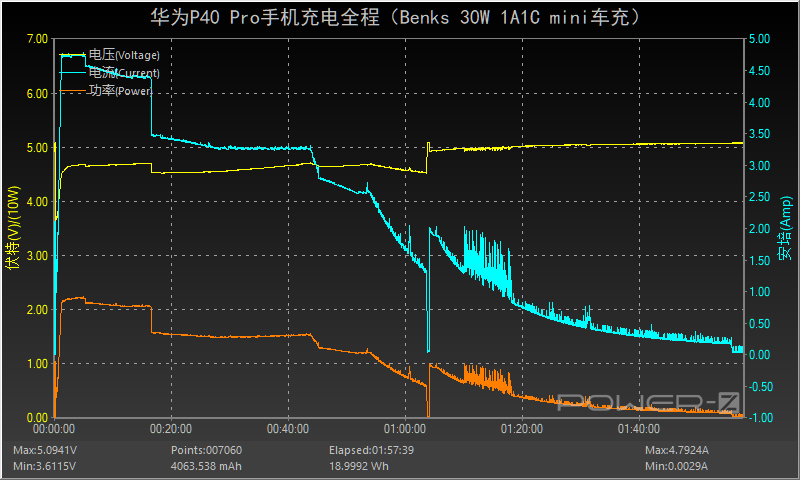Click the 01:00:00 time axis label
The image size is (800, 480).
[405, 429]
